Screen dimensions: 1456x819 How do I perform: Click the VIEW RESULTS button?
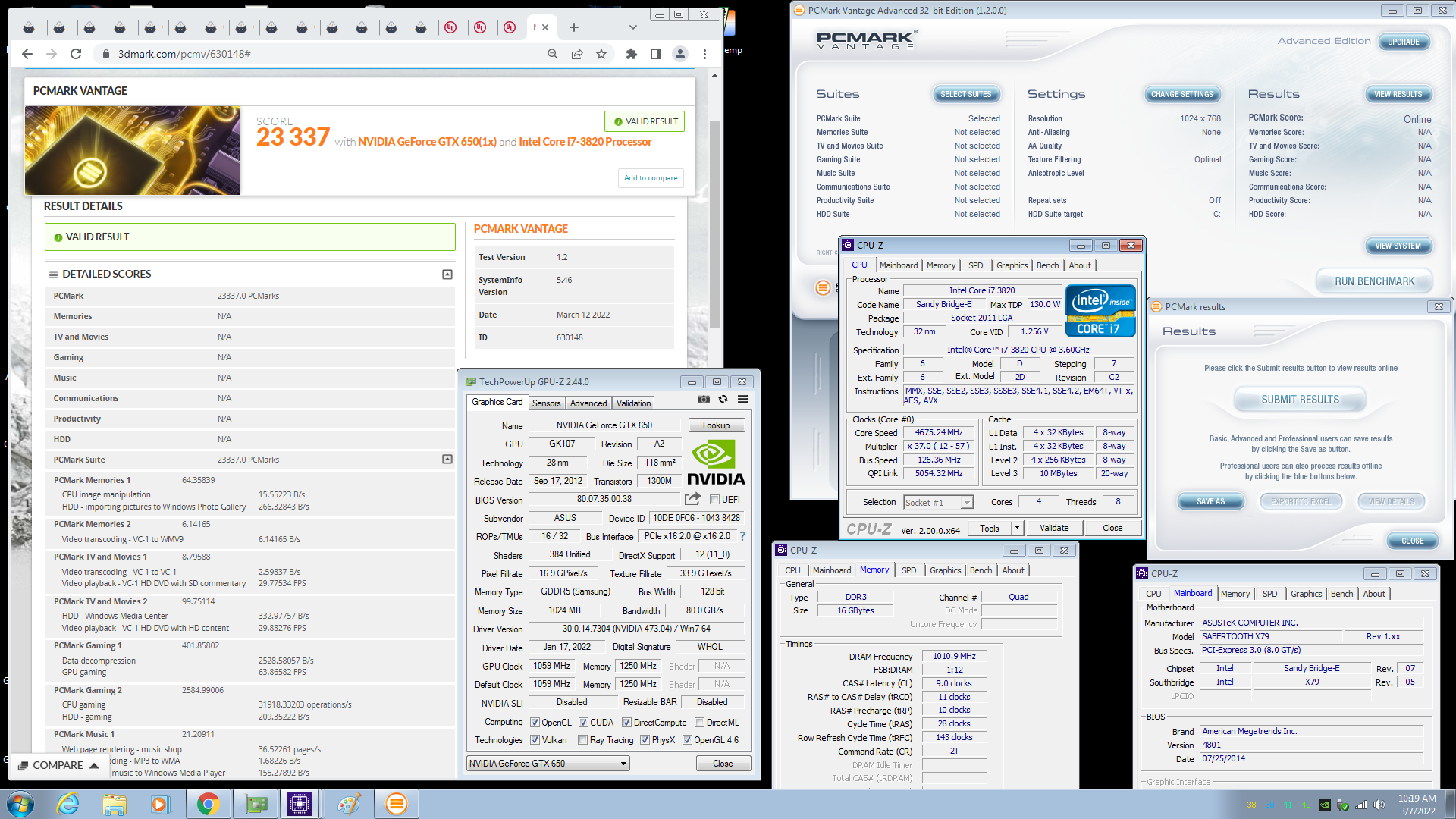[1398, 94]
